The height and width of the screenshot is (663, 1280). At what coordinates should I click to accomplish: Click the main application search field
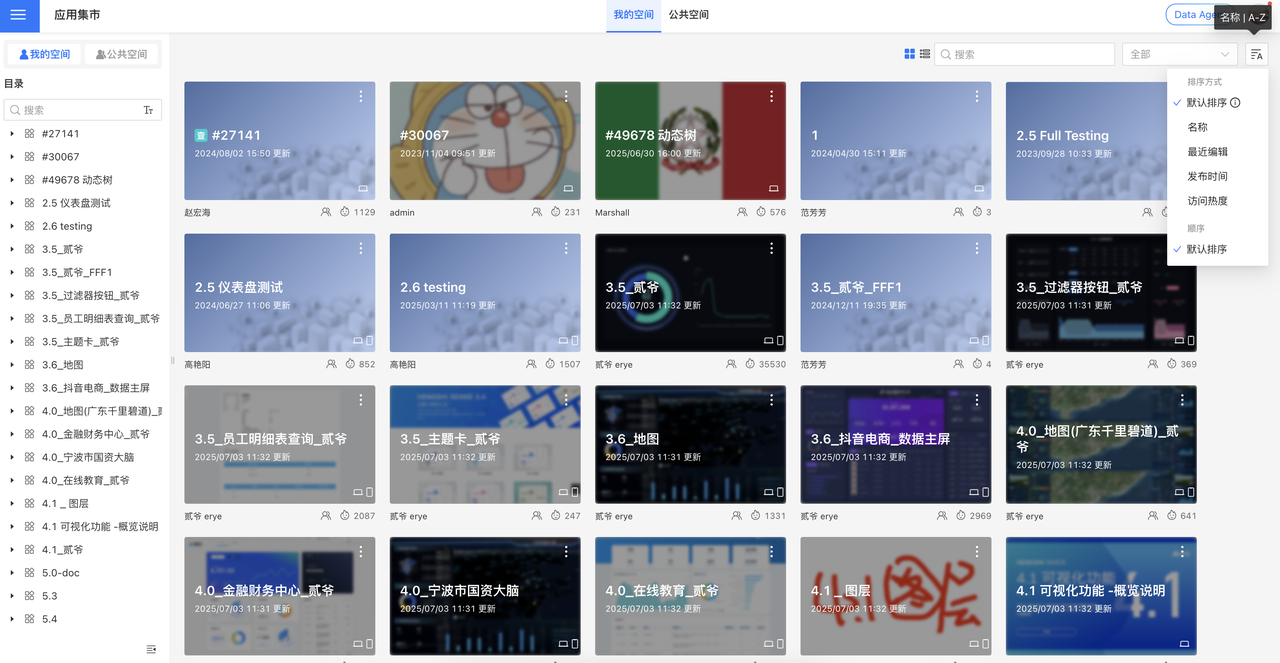pyautogui.click(x=1024, y=54)
